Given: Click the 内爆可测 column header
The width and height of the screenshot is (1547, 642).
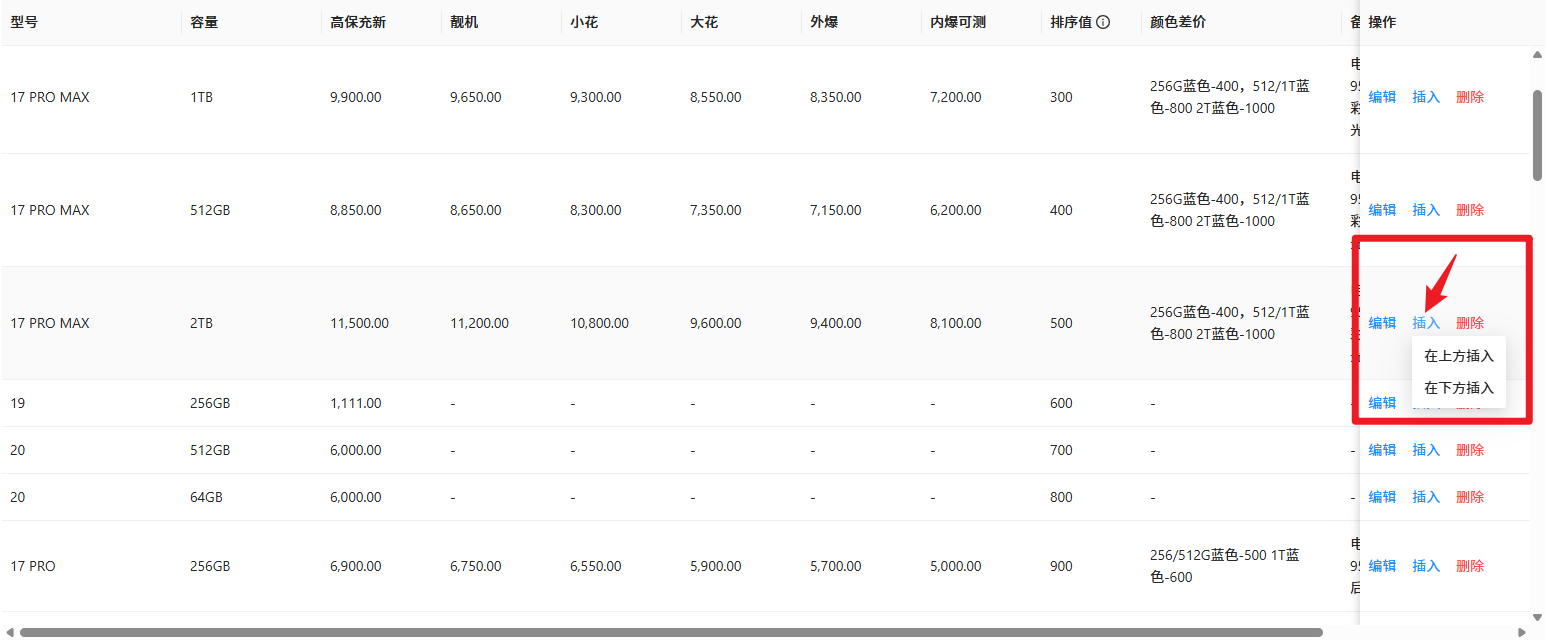Looking at the screenshot, I should pyautogui.click(x=958, y=22).
